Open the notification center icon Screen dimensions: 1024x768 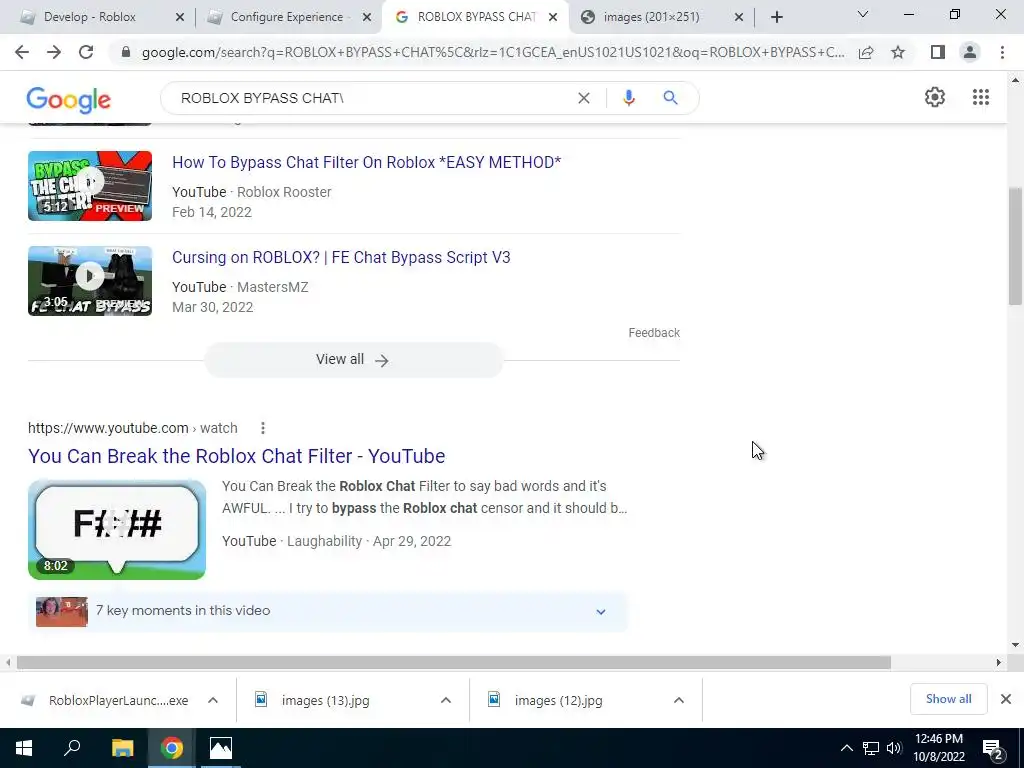tap(992, 749)
